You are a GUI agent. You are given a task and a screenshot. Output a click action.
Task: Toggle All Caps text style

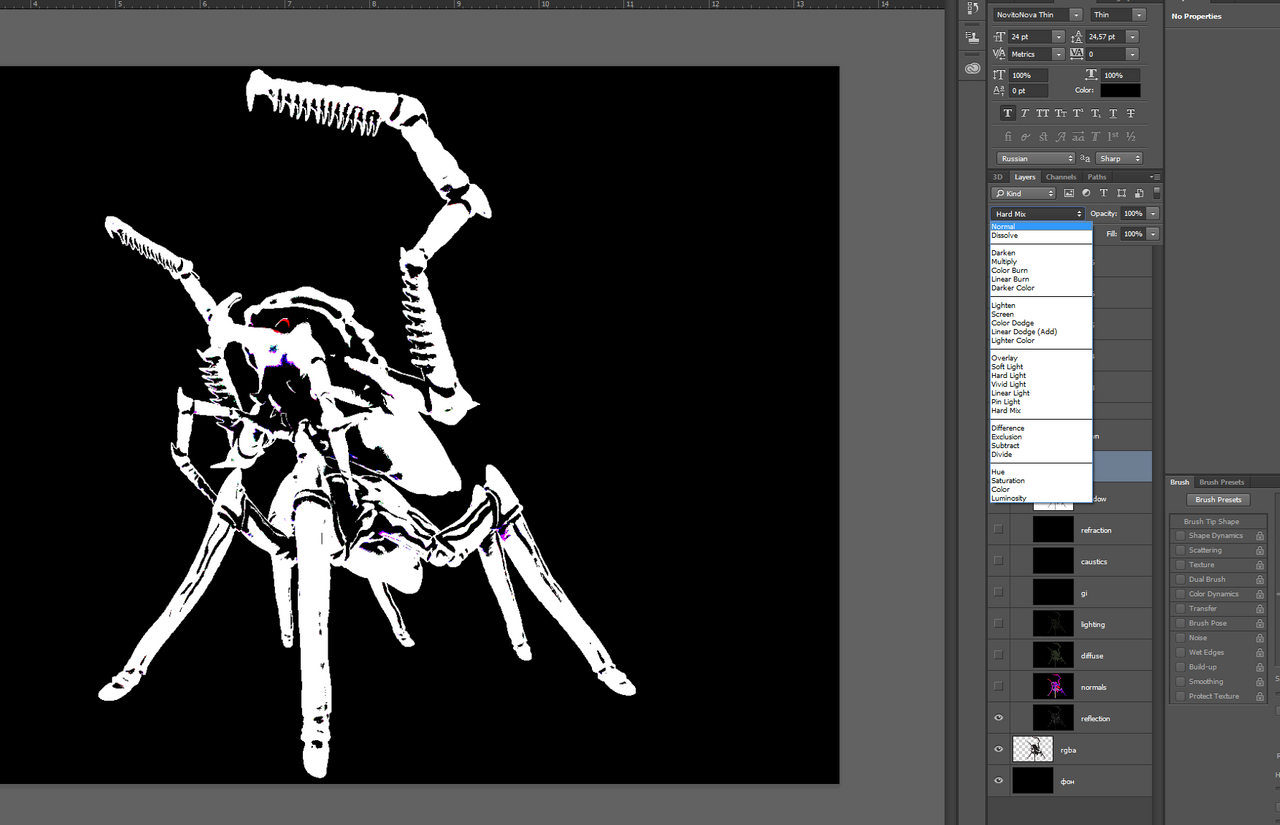pyautogui.click(x=1043, y=114)
